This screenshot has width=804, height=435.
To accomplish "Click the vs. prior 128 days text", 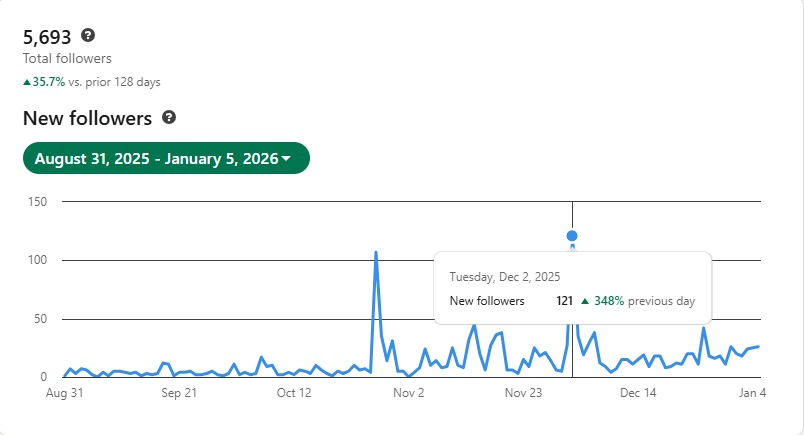I will tap(114, 82).
